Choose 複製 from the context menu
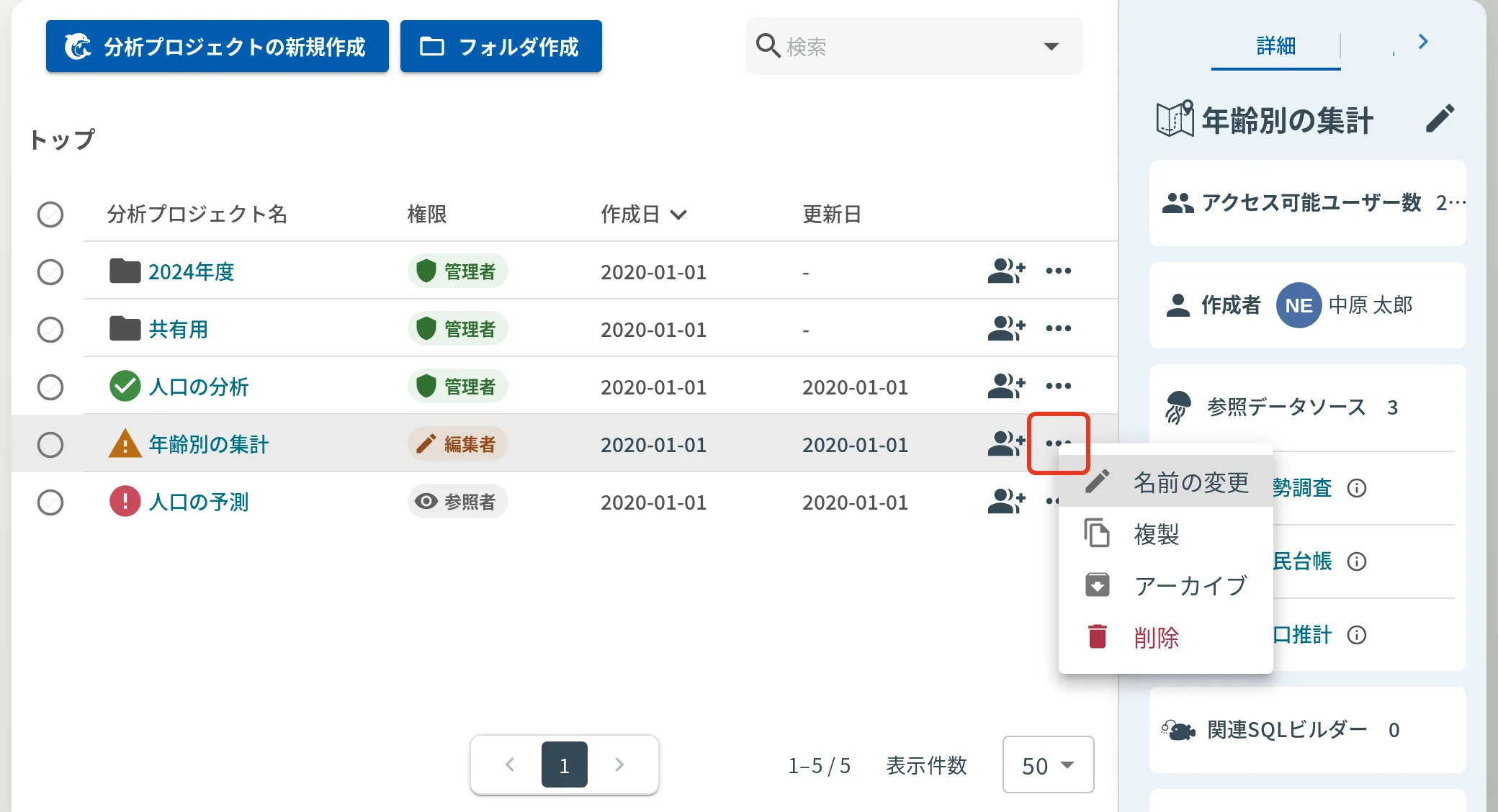Image resolution: width=1498 pixels, height=812 pixels. pos(1166,534)
